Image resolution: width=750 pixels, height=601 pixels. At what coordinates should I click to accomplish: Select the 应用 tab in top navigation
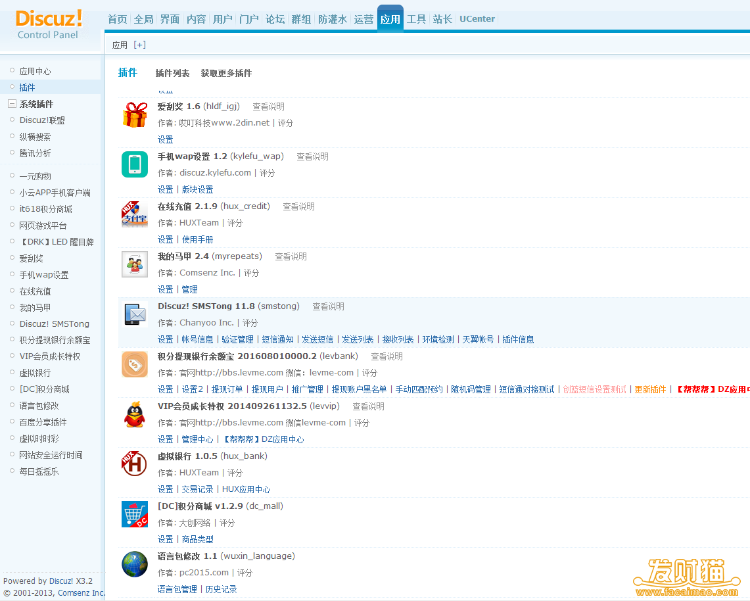(x=390, y=19)
